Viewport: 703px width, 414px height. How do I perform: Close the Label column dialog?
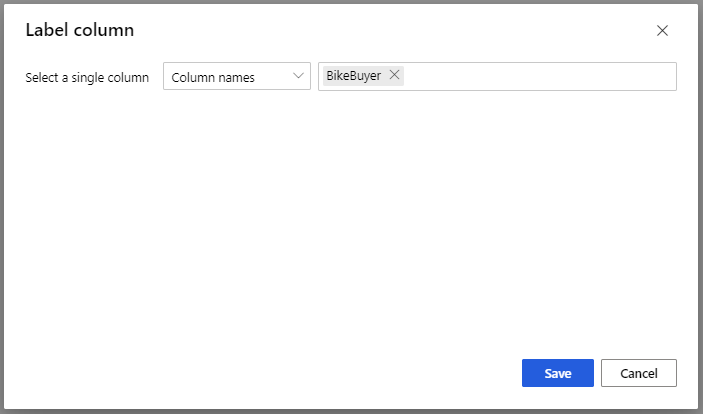click(662, 31)
